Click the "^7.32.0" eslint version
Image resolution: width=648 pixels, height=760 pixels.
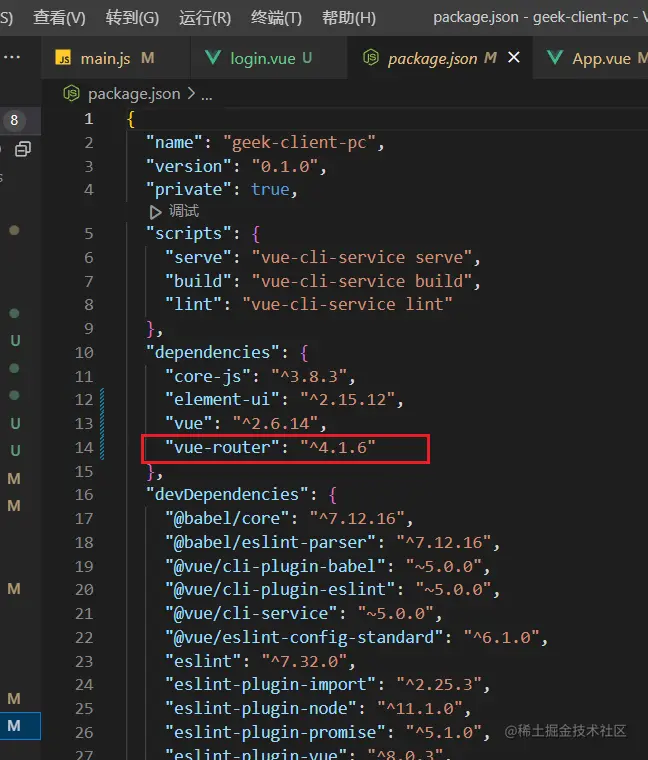[x=304, y=661]
